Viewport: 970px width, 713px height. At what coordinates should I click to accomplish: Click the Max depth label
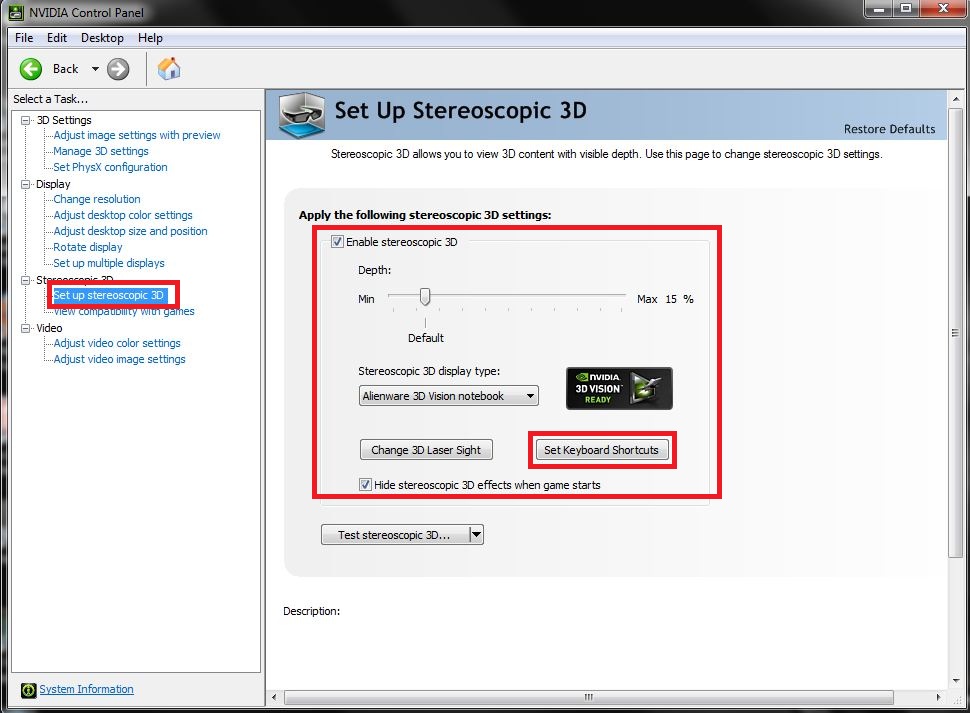647,299
